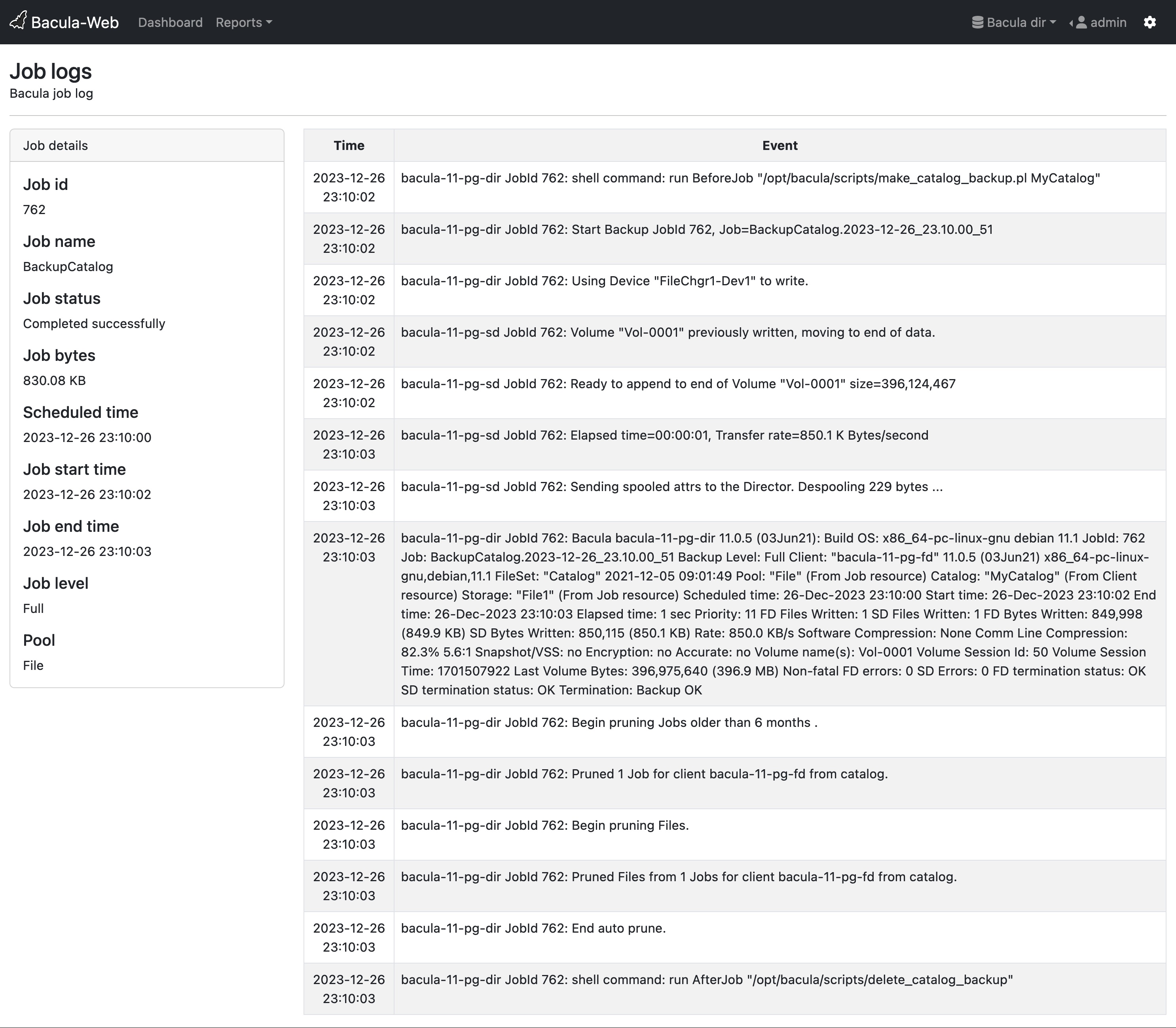Click the Job bytes label
Viewport: 1176px width, 1028px height.
(x=59, y=356)
